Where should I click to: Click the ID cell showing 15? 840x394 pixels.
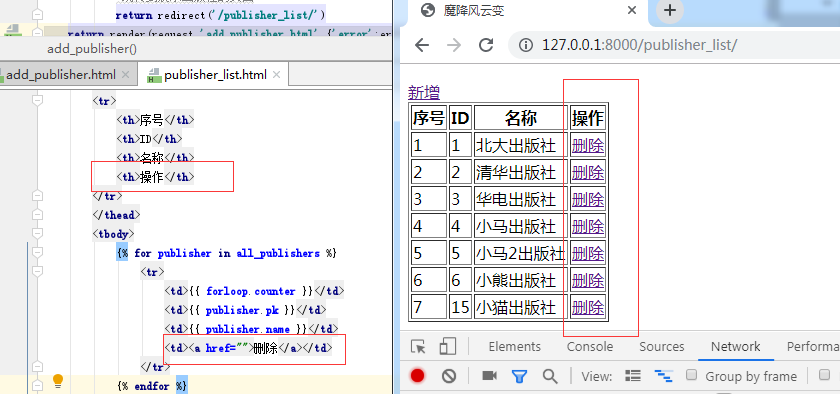tap(460, 308)
